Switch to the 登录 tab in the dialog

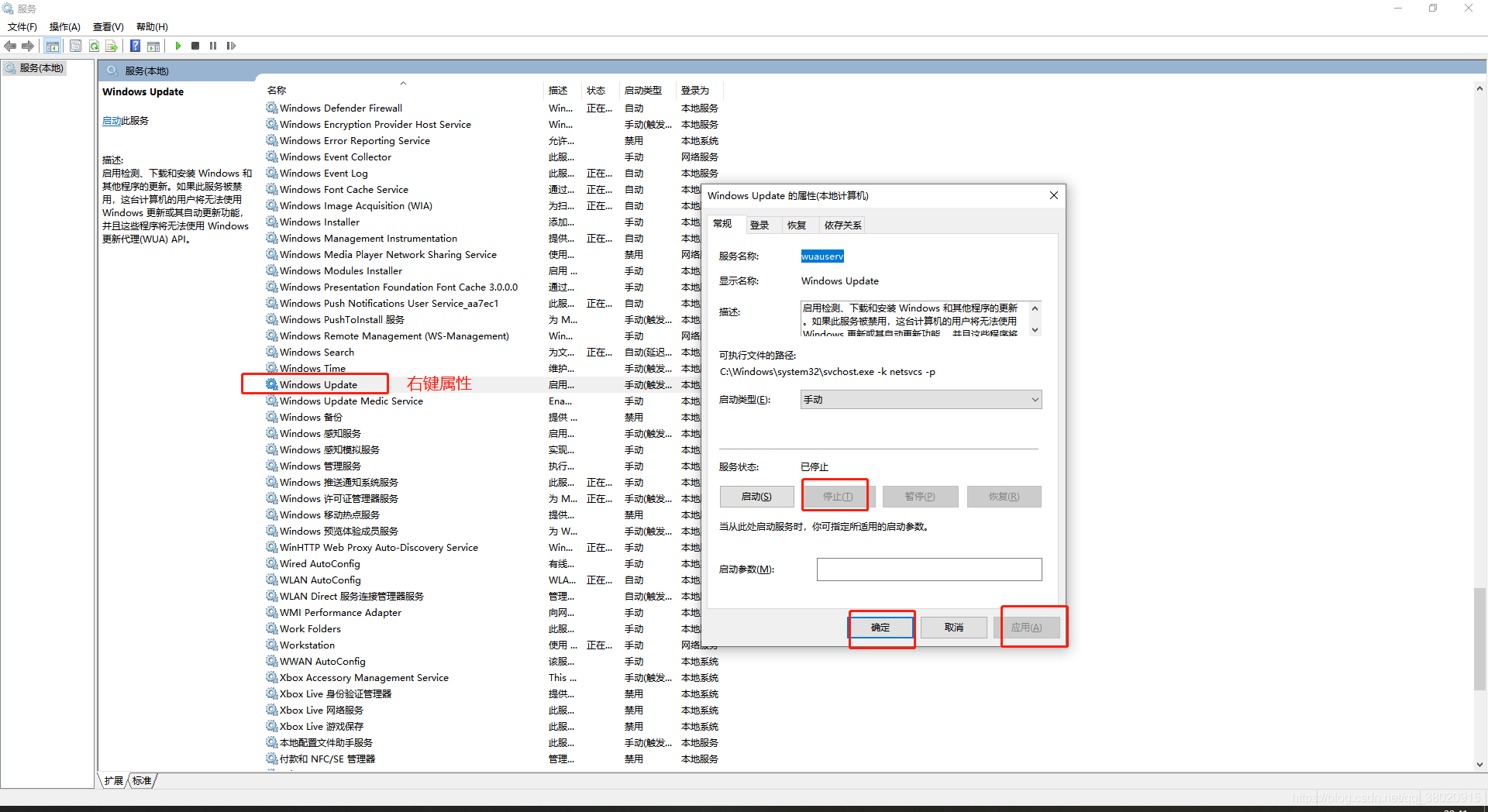pyautogui.click(x=759, y=225)
